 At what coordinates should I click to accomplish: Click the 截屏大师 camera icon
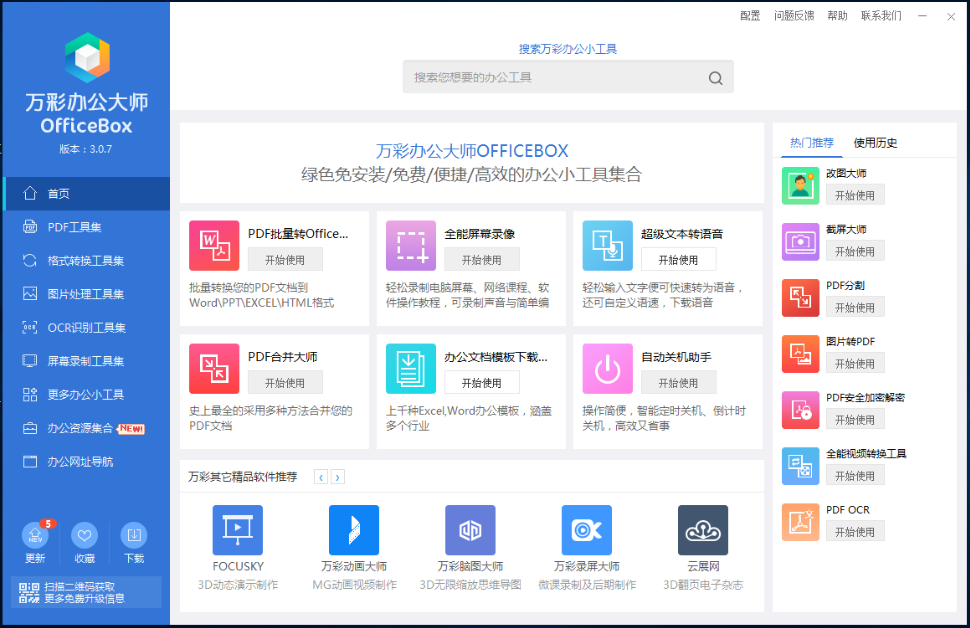800,242
